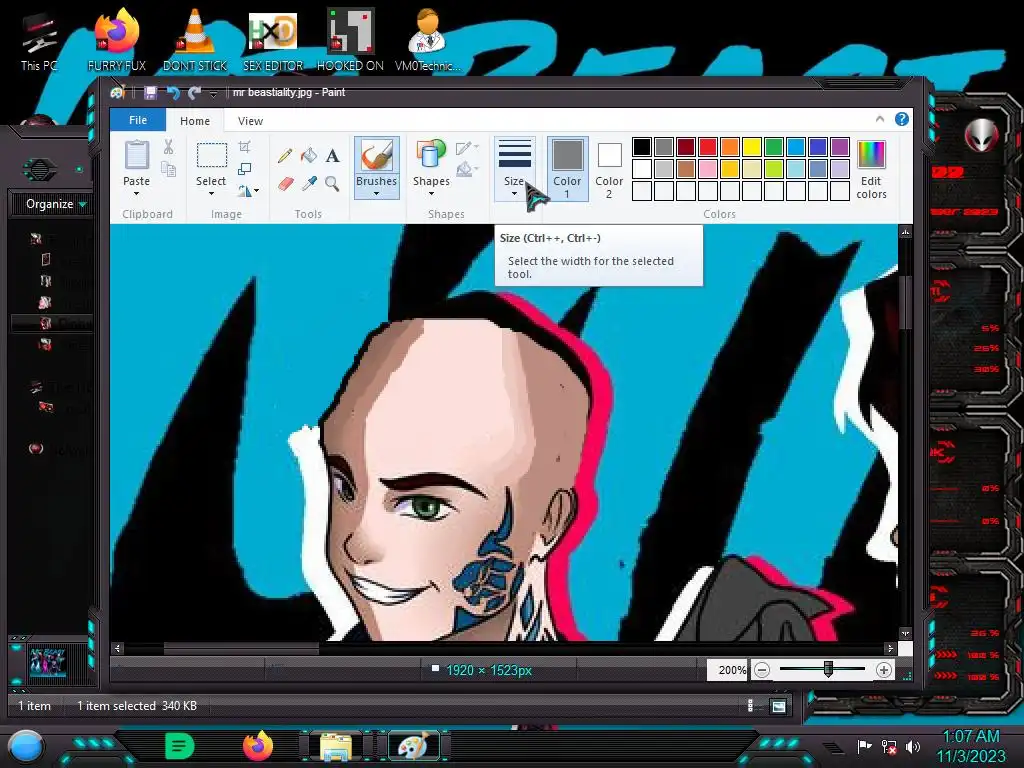The width and height of the screenshot is (1024, 768).
Task: Open the shape Fill dropdown
Action: pyautogui.click(x=467, y=169)
